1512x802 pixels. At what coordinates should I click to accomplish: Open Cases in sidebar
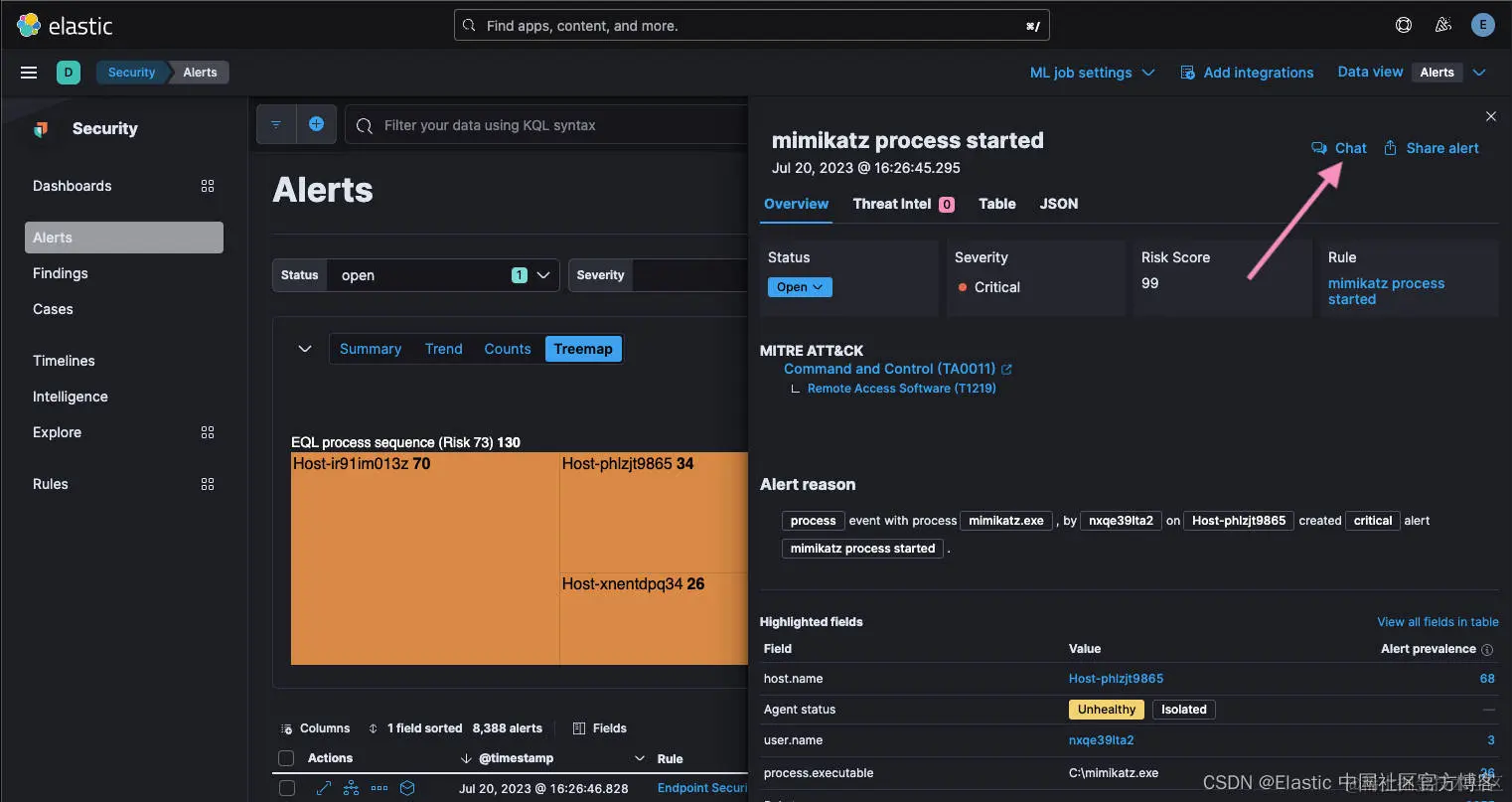[53, 309]
